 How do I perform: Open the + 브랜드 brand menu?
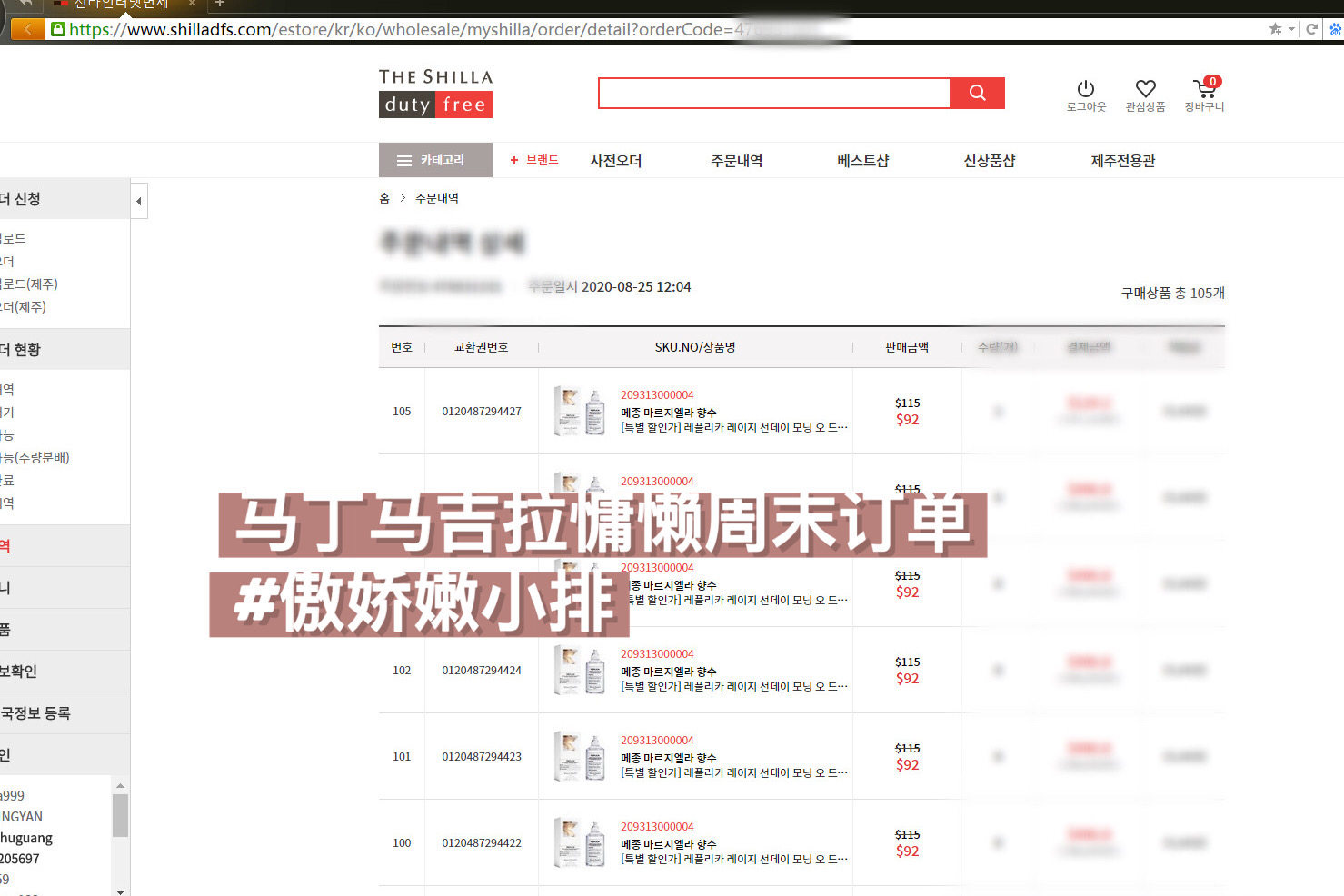tap(534, 160)
